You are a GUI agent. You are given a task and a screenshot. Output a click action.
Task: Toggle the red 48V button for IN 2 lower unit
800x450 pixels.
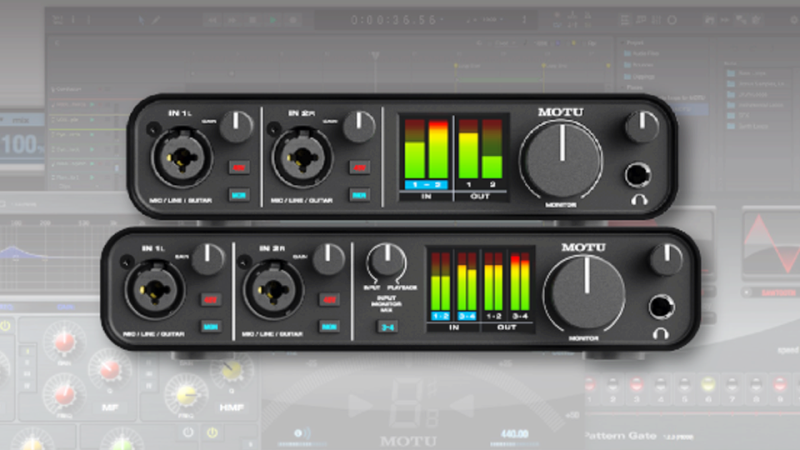[330, 299]
